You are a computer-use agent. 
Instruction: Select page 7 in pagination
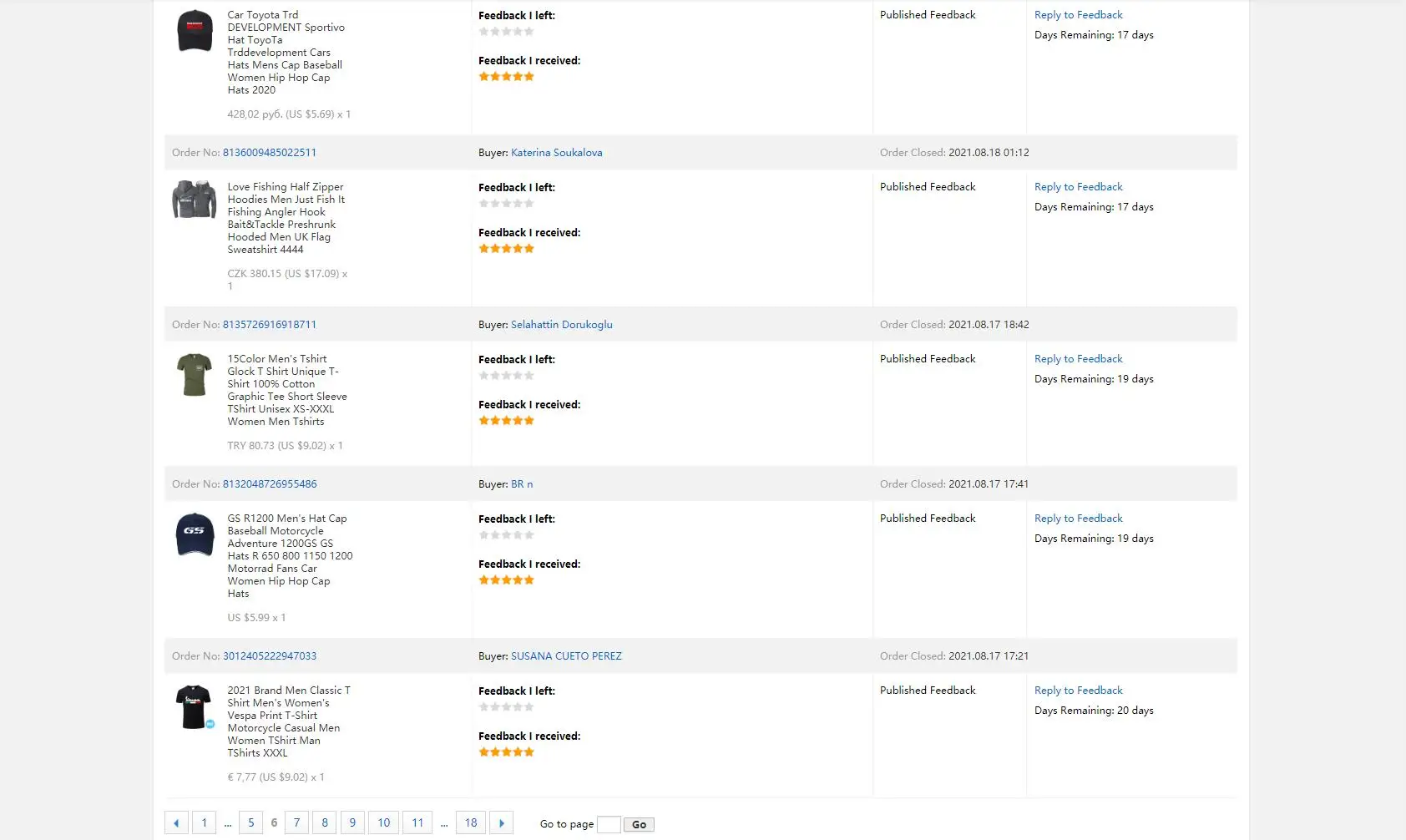point(296,823)
